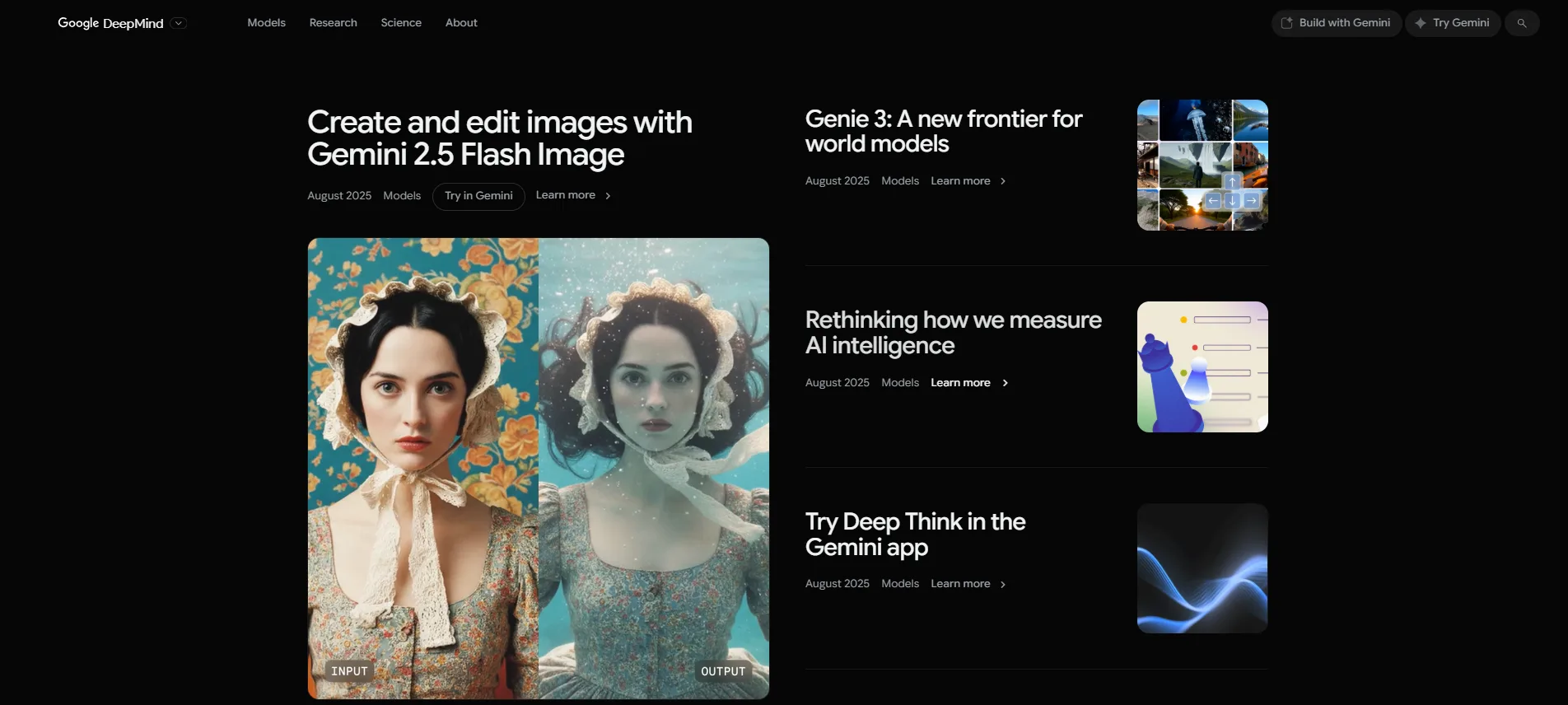Click the Try in Gemini pill button

(478, 196)
